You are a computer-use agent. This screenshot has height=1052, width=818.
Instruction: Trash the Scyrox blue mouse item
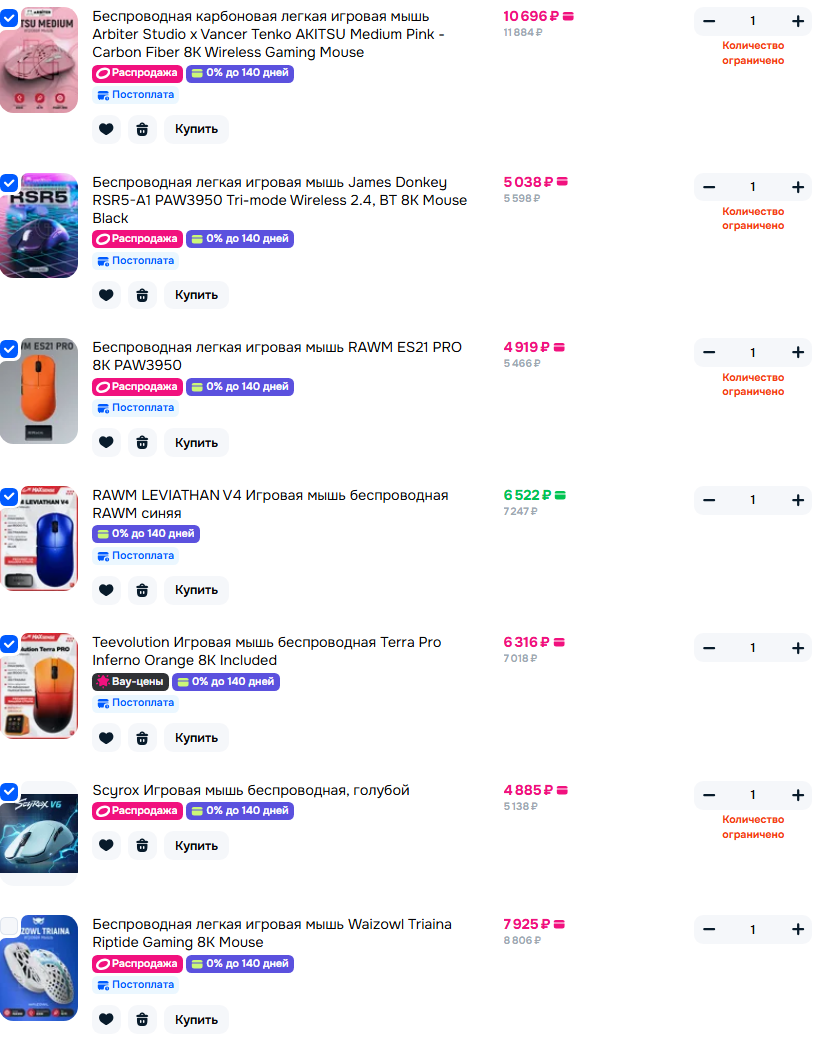(x=142, y=846)
